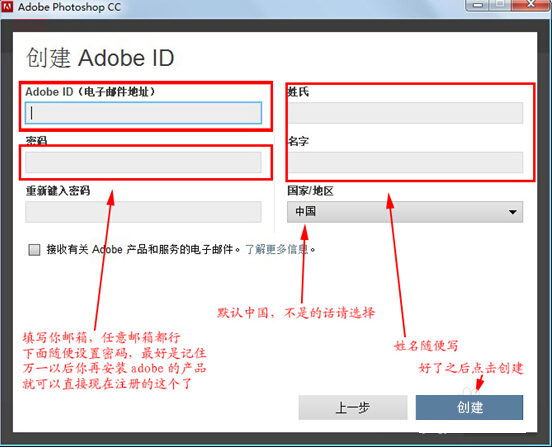Open the 国家/地区 country dropdown
Screen dimensions: 552x448
pos(405,212)
